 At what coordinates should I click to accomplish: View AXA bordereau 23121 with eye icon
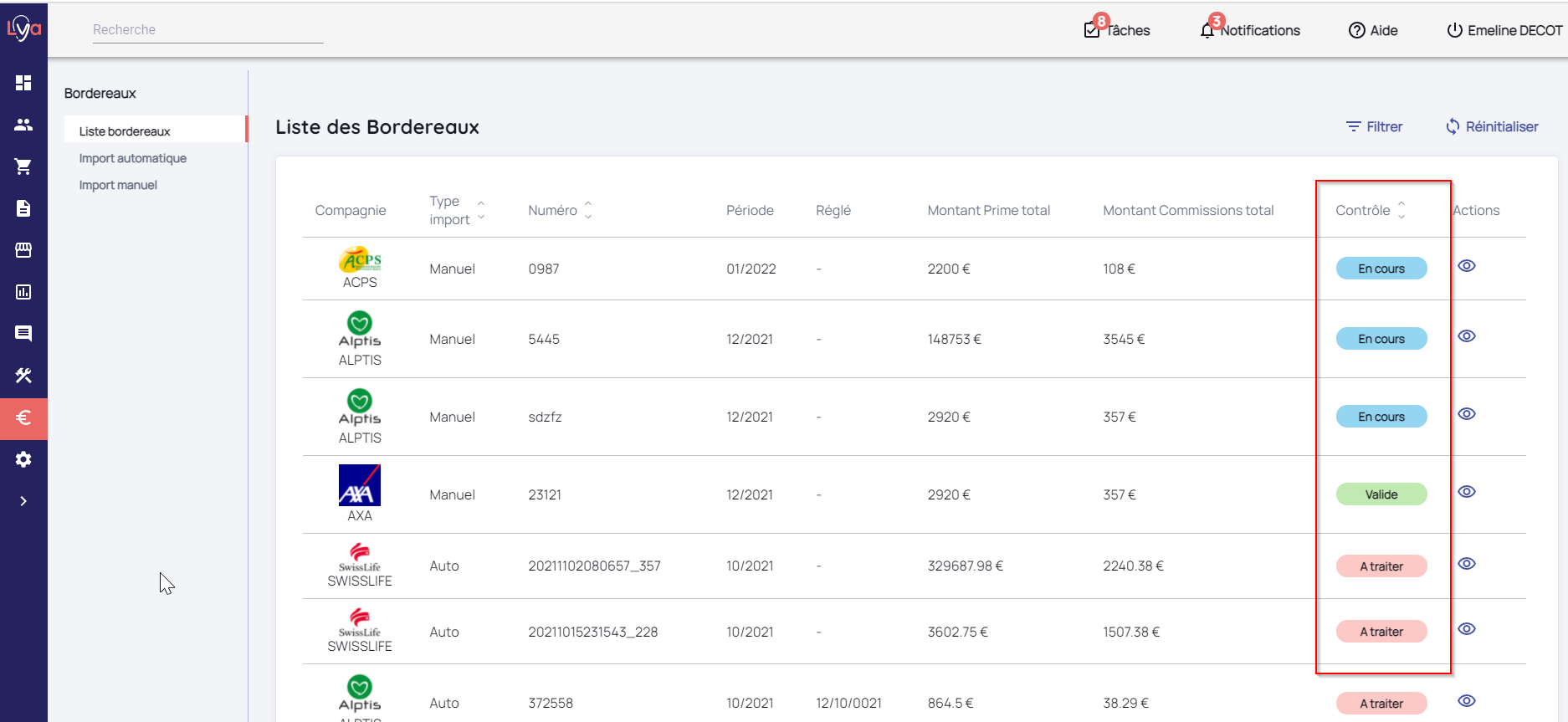[x=1466, y=492]
